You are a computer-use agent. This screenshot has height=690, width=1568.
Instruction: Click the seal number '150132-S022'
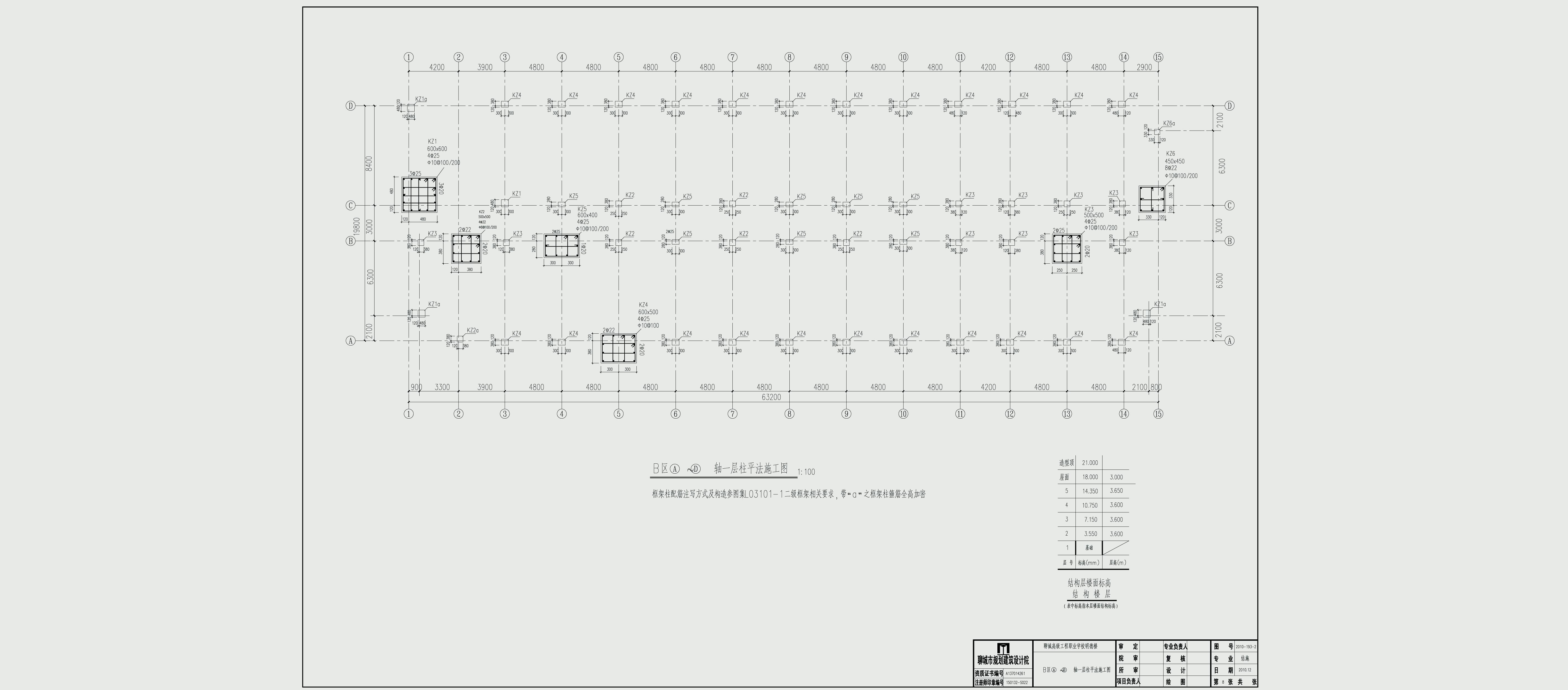(x=1016, y=683)
